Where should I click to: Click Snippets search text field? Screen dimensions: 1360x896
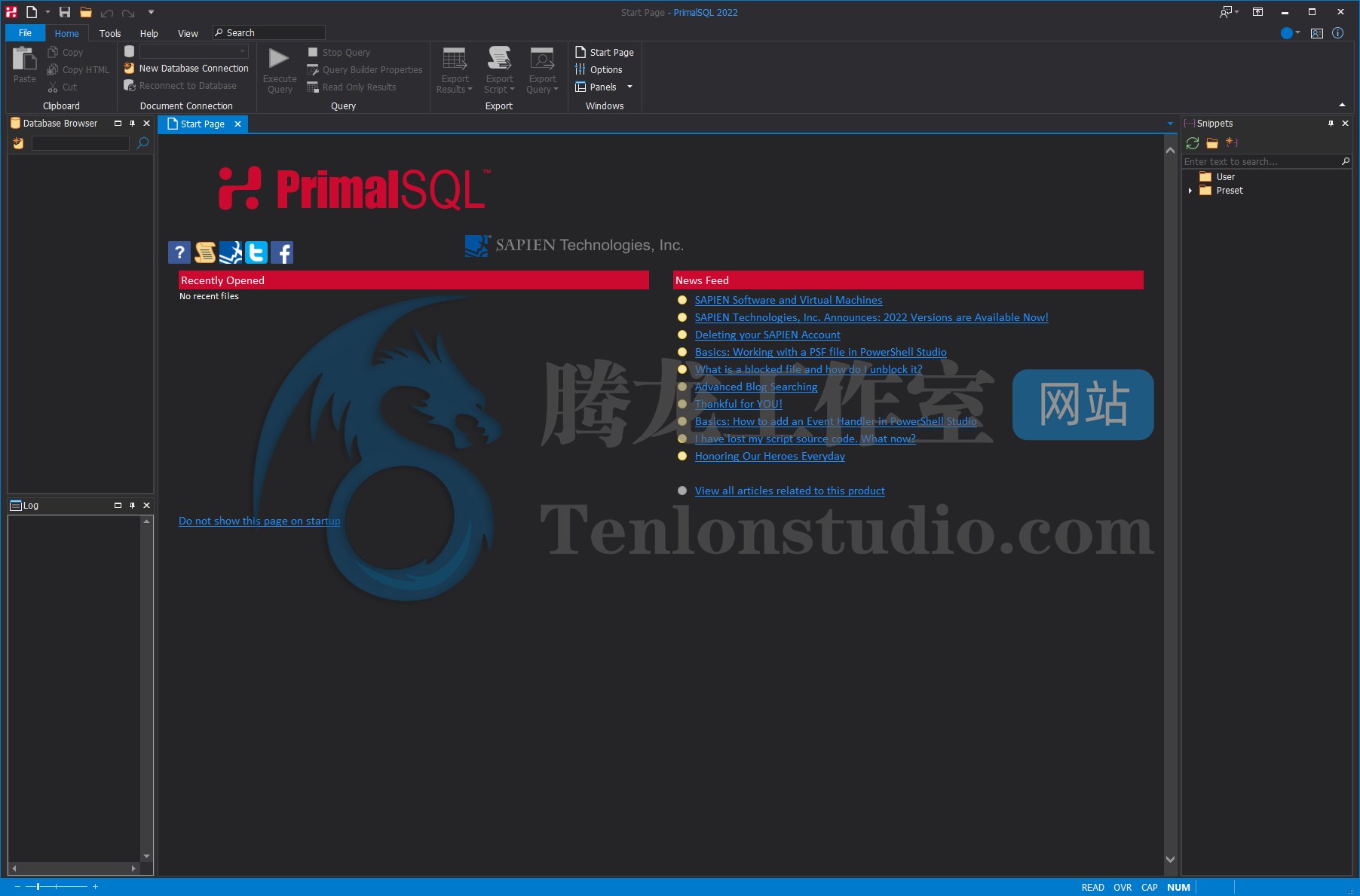pyautogui.click(x=1260, y=162)
